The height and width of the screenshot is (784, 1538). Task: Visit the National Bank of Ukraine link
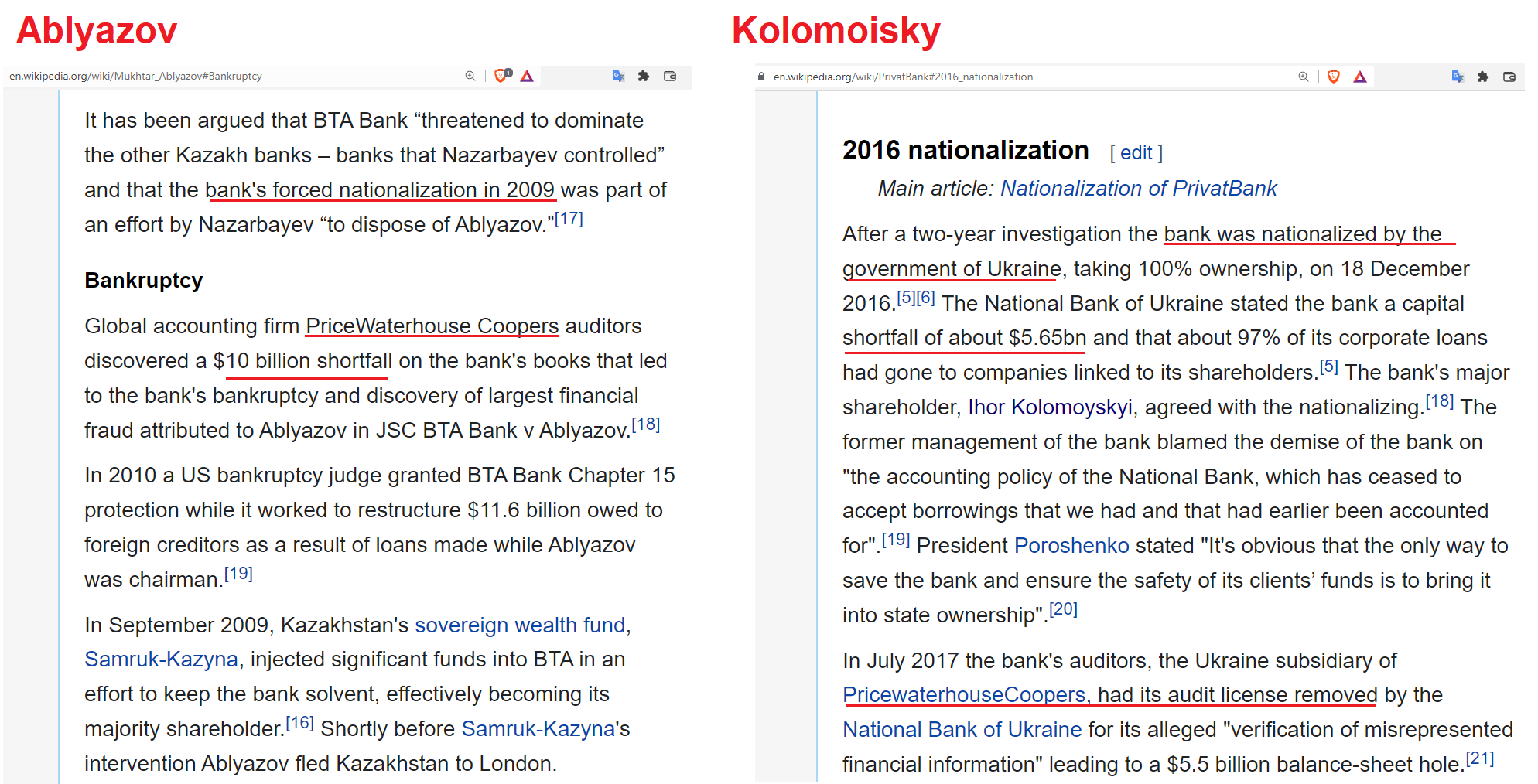962,730
